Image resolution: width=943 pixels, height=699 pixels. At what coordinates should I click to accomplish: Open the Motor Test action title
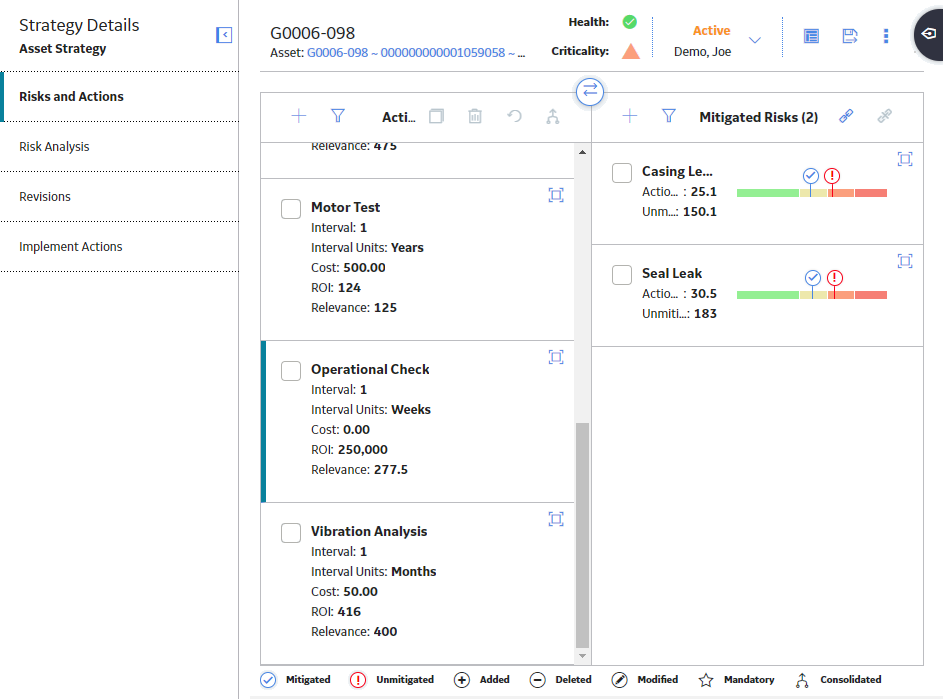click(x=345, y=208)
